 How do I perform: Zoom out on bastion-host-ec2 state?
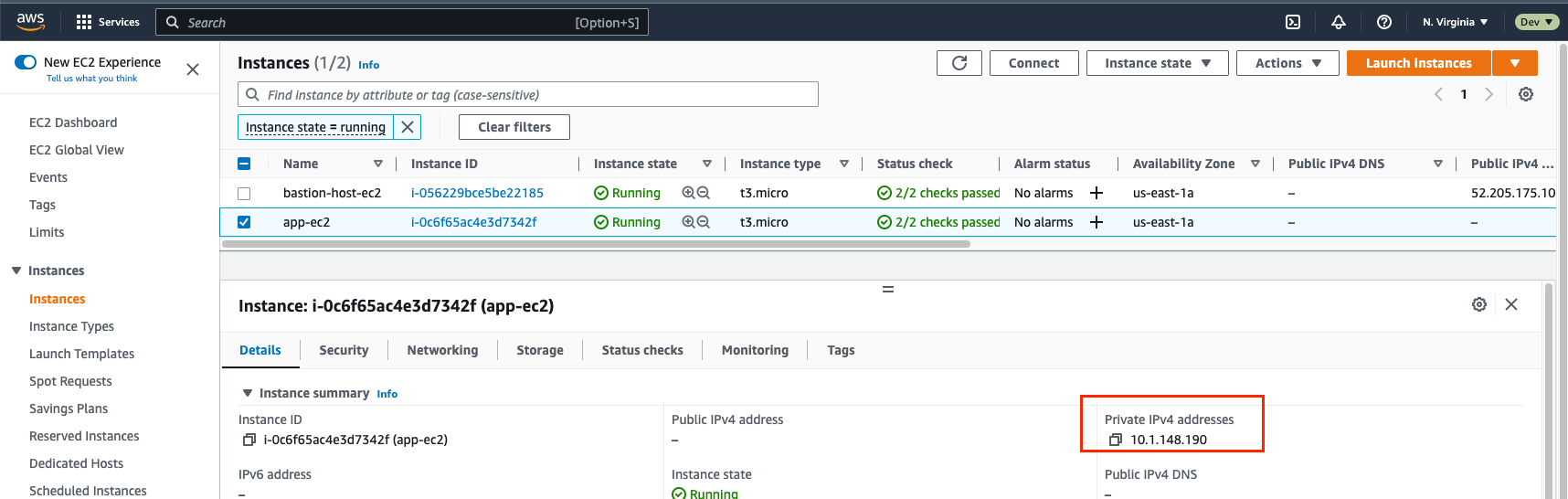pyautogui.click(x=703, y=193)
